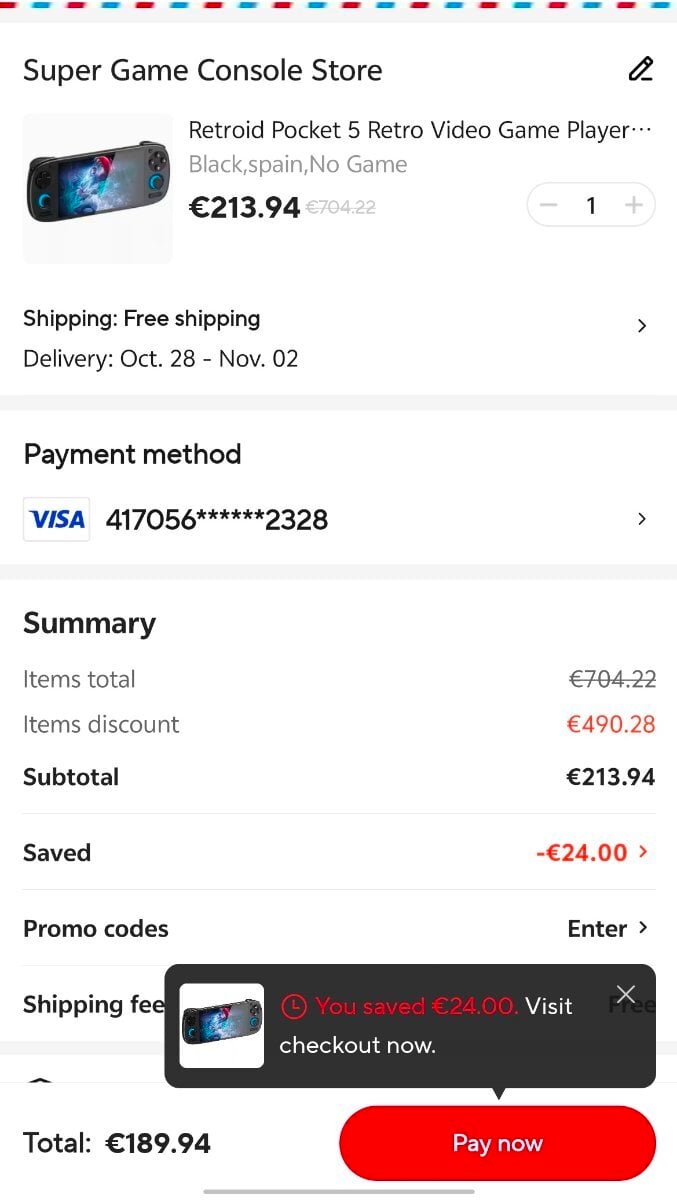677x1200 pixels.
Task: Tap the Visa card number 417056******2328
Action: (217, 520)
